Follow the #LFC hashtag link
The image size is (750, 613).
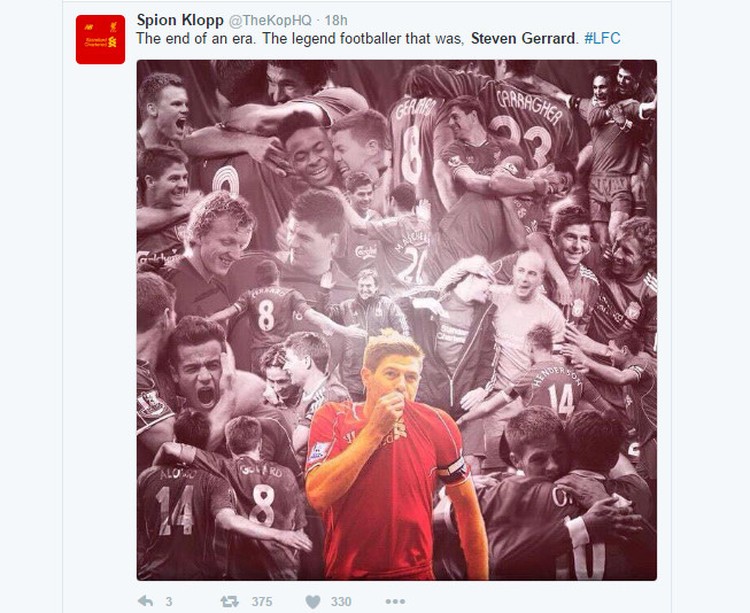click(x=602, y=38)
